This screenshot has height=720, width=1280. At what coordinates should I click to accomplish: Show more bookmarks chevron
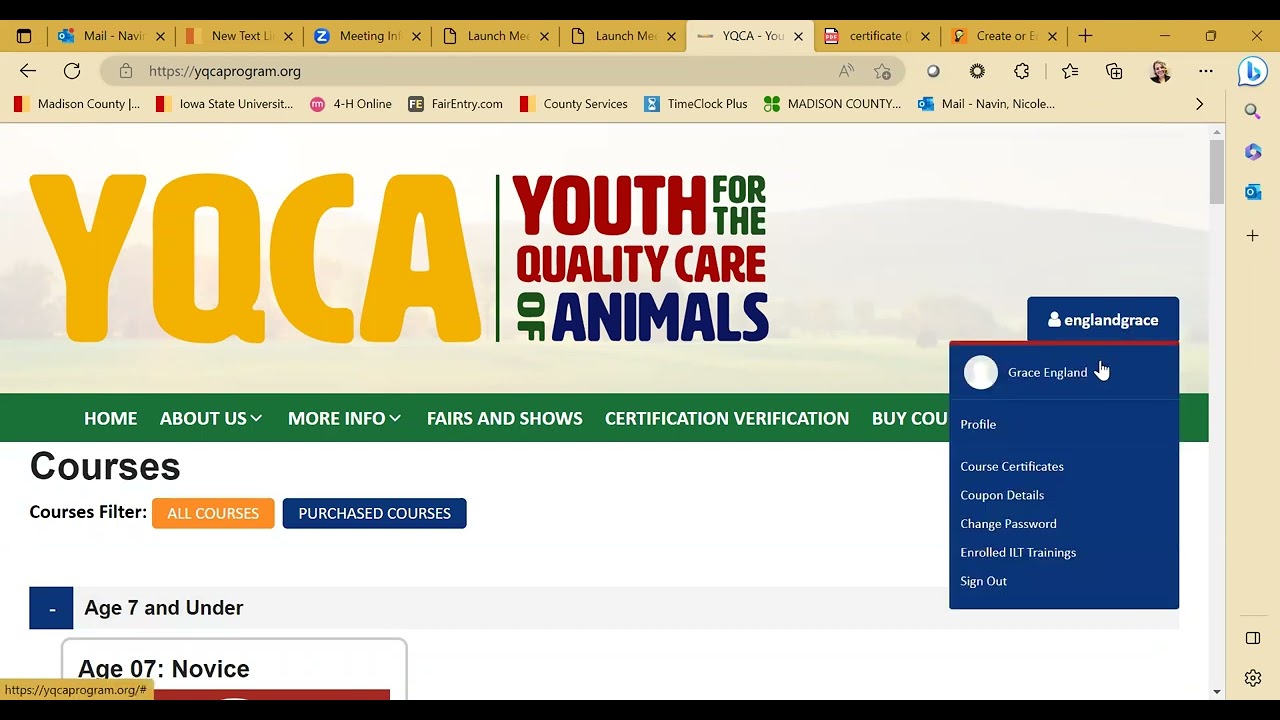[1199, 104]
